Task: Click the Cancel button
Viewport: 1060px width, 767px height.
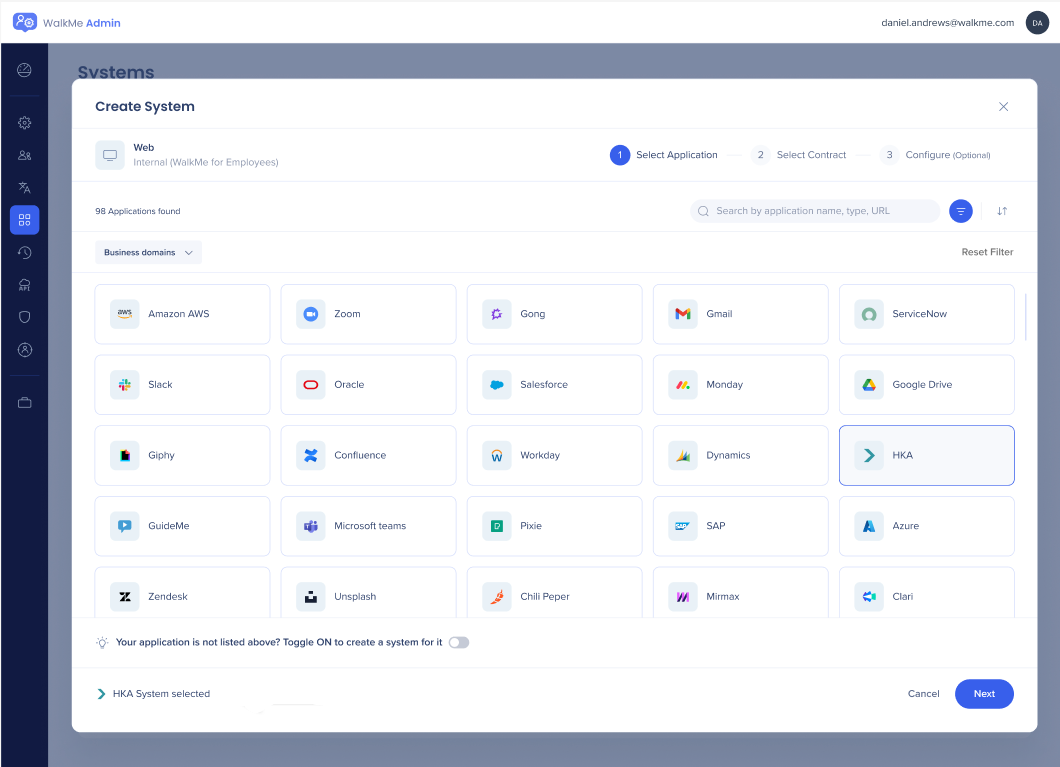Action: pyautogui.click(x=923, y=694)
